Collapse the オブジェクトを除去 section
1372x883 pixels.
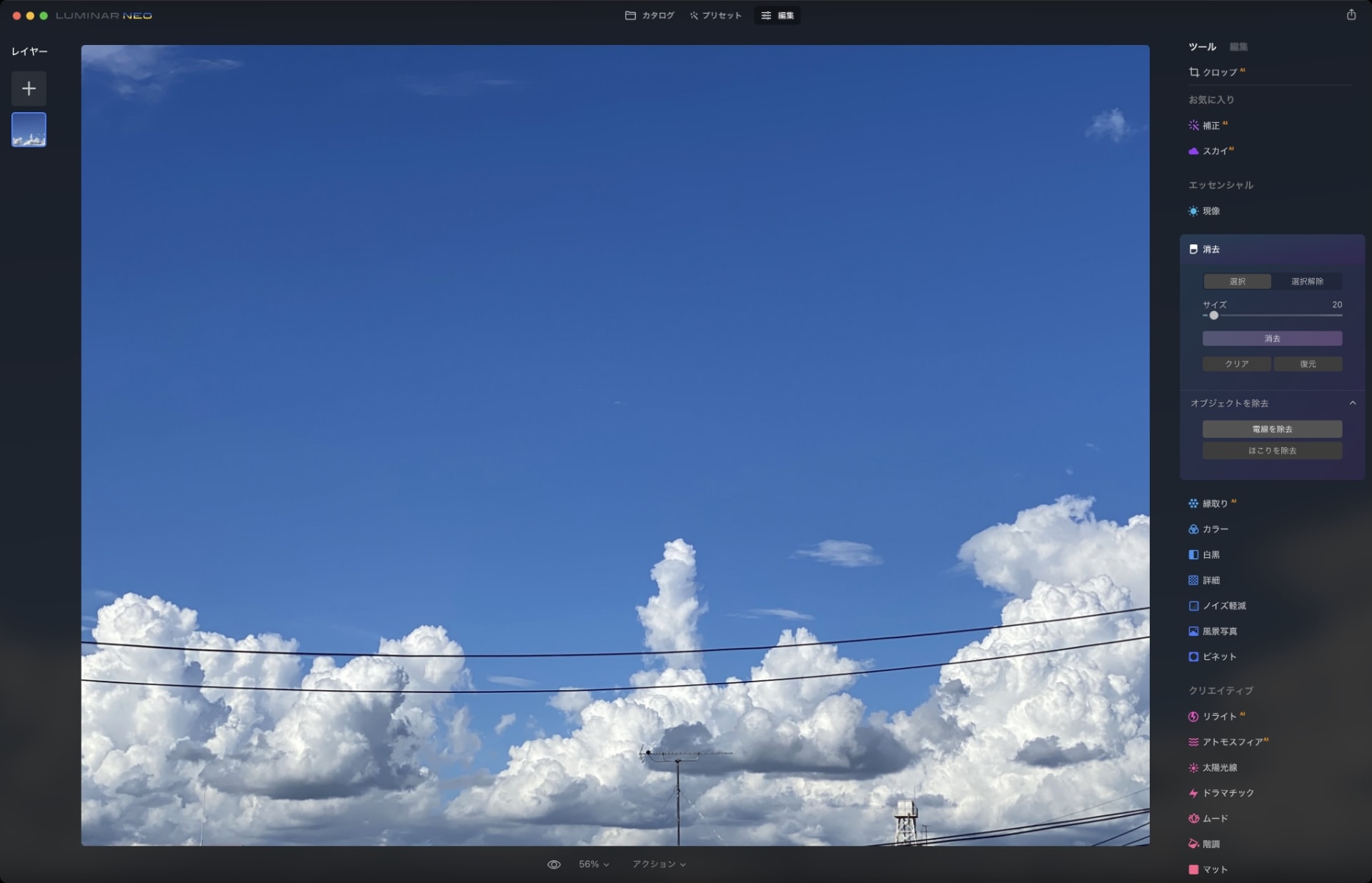[1353, 403]
